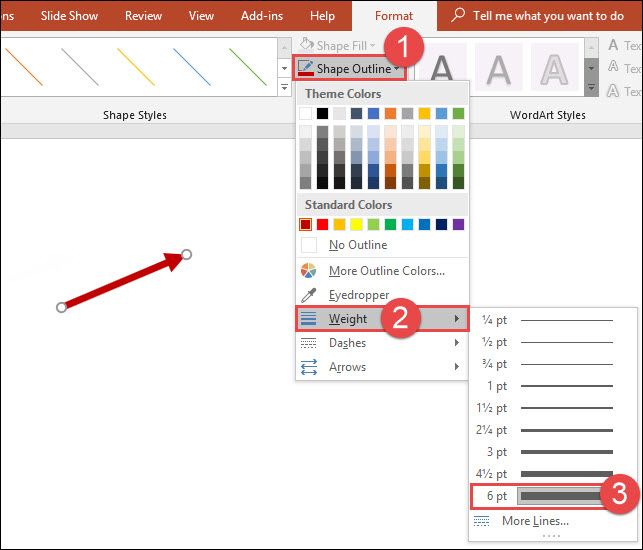Expand the Dashes submenu arrow
The width and height of the screenshot is (643, 550).
(457, 342)
